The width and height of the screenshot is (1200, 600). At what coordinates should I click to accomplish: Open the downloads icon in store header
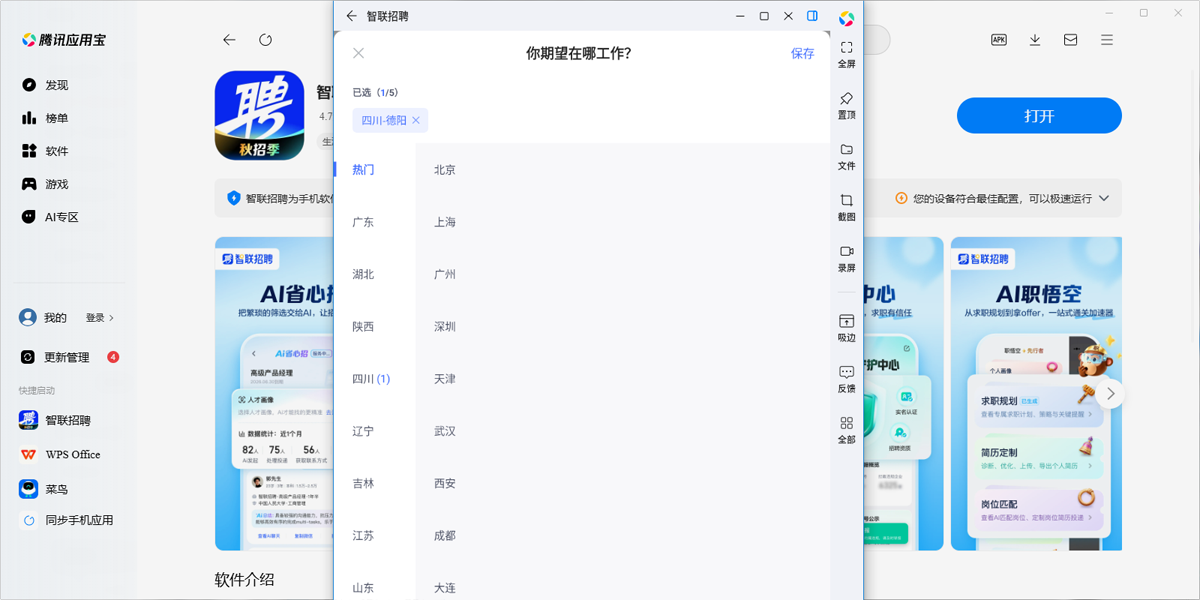click(1035, 40)
